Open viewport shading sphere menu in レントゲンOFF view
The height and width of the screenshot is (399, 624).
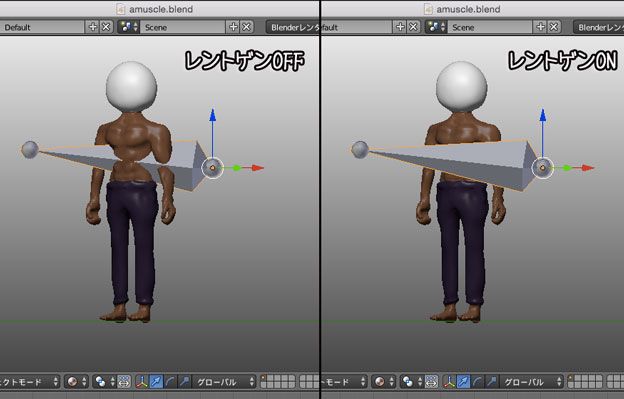click(76, 382)
